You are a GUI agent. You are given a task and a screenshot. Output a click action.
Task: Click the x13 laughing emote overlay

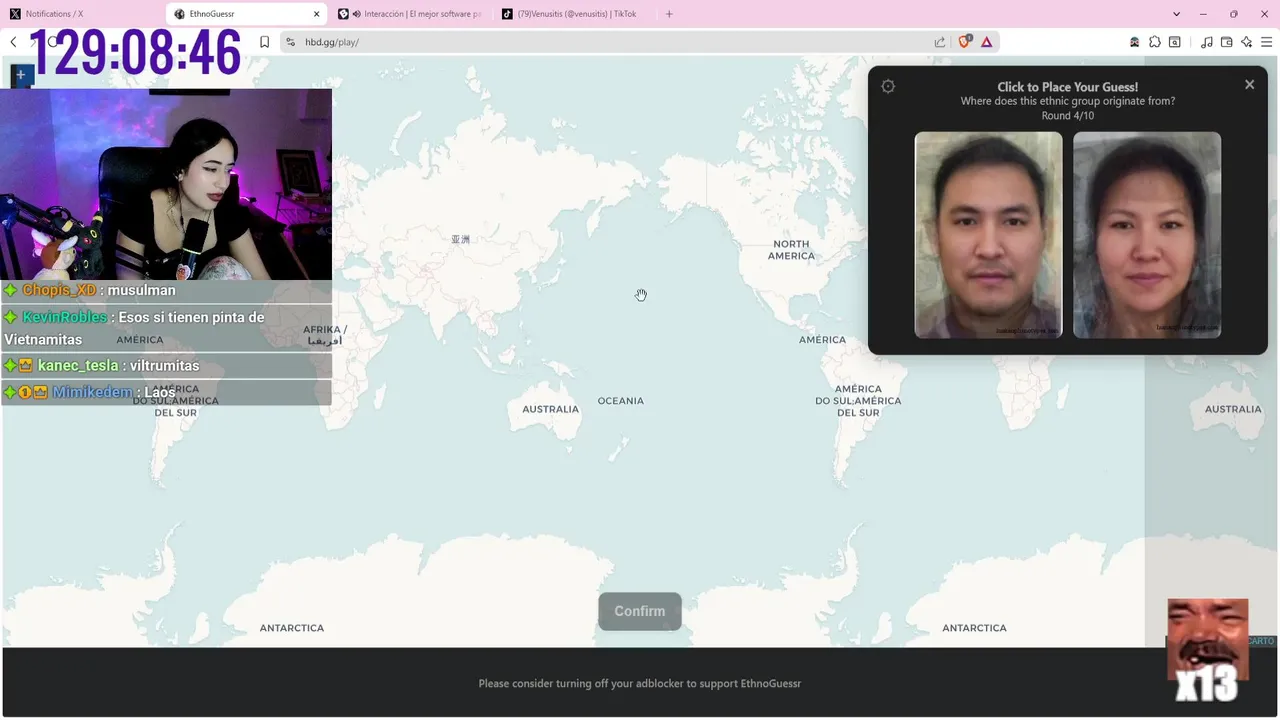[1208, 650]
